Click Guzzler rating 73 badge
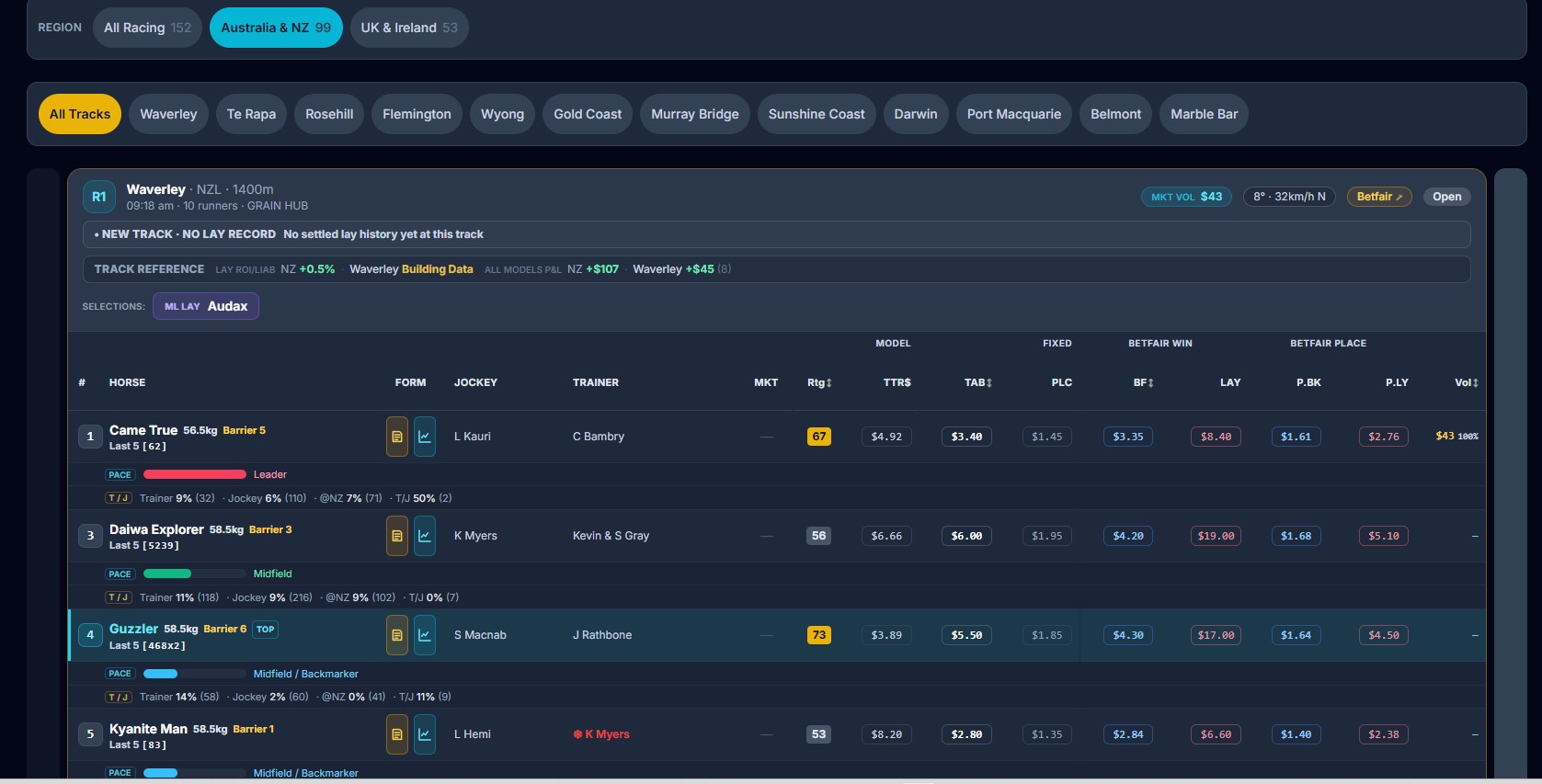The image size is (1542, 784). point(818,635)
